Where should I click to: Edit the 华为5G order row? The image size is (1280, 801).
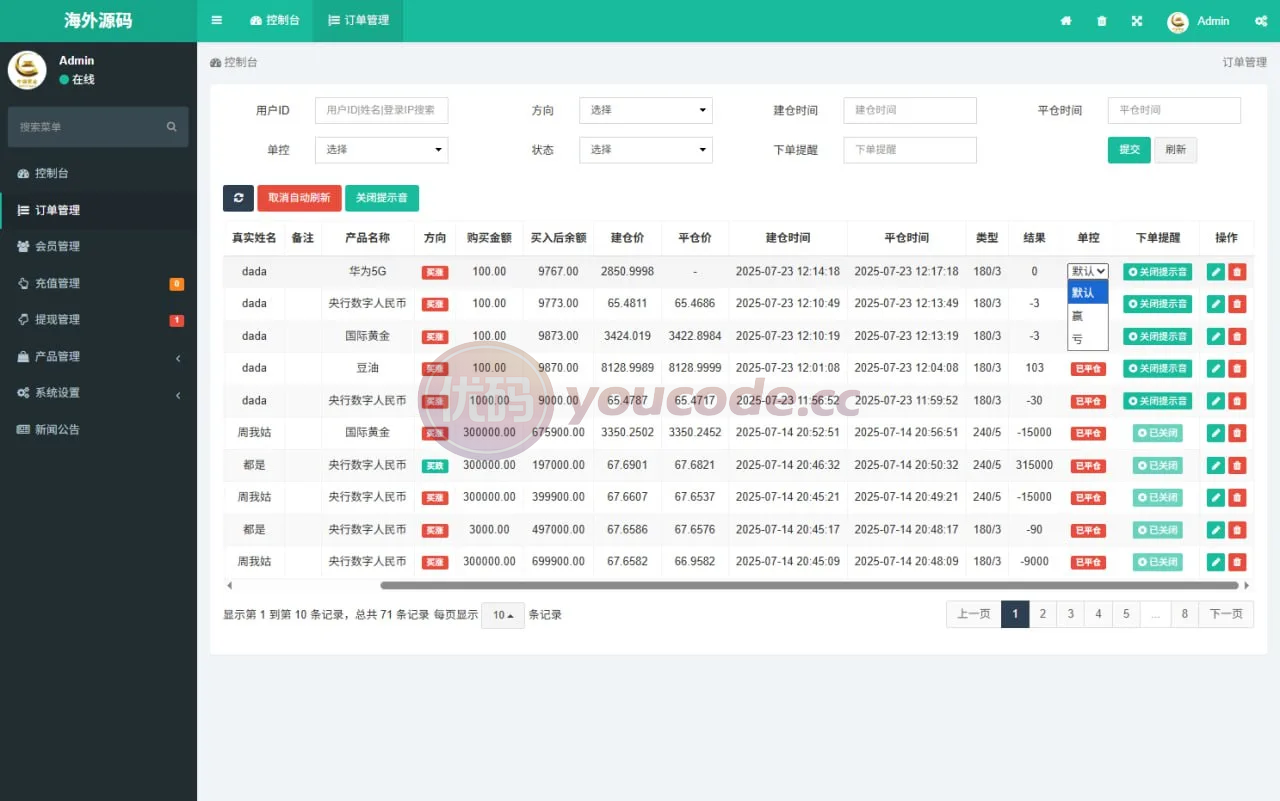[x=1216, y=272]
